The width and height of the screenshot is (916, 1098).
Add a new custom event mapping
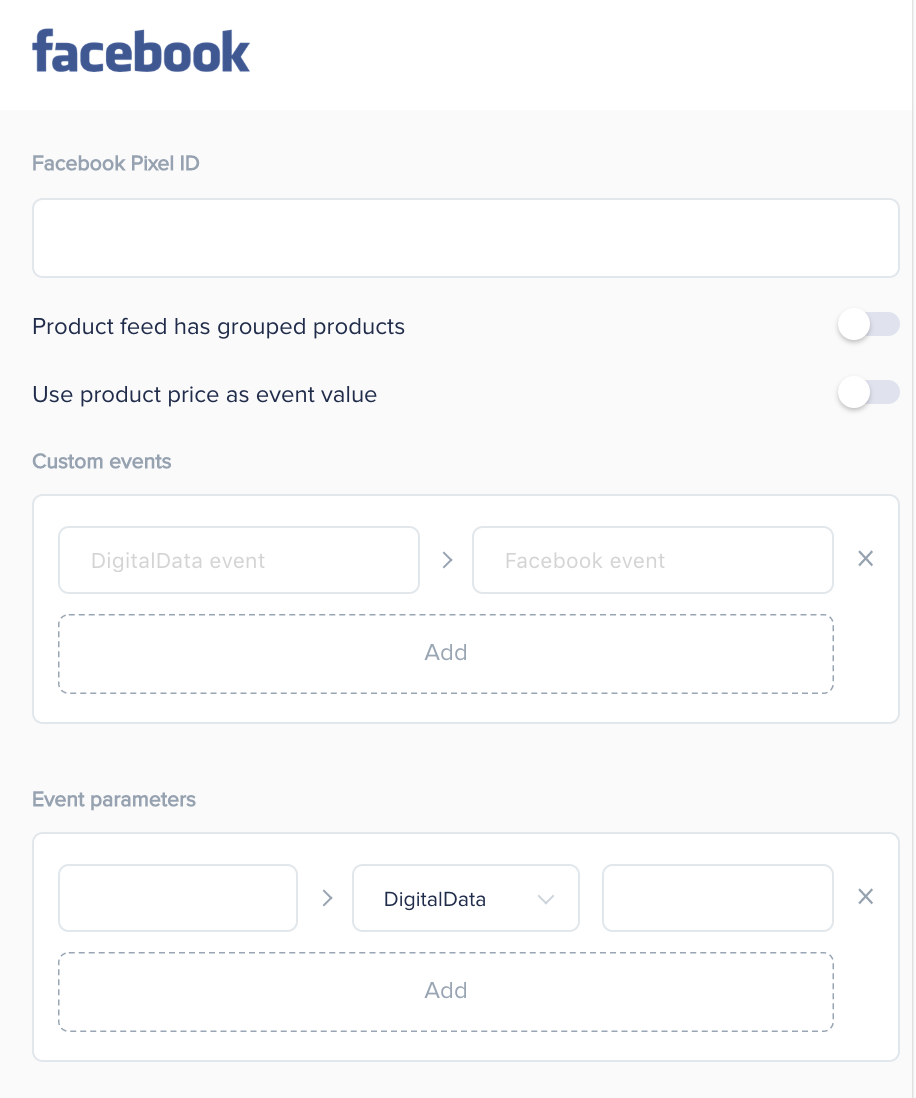point(446,654)
